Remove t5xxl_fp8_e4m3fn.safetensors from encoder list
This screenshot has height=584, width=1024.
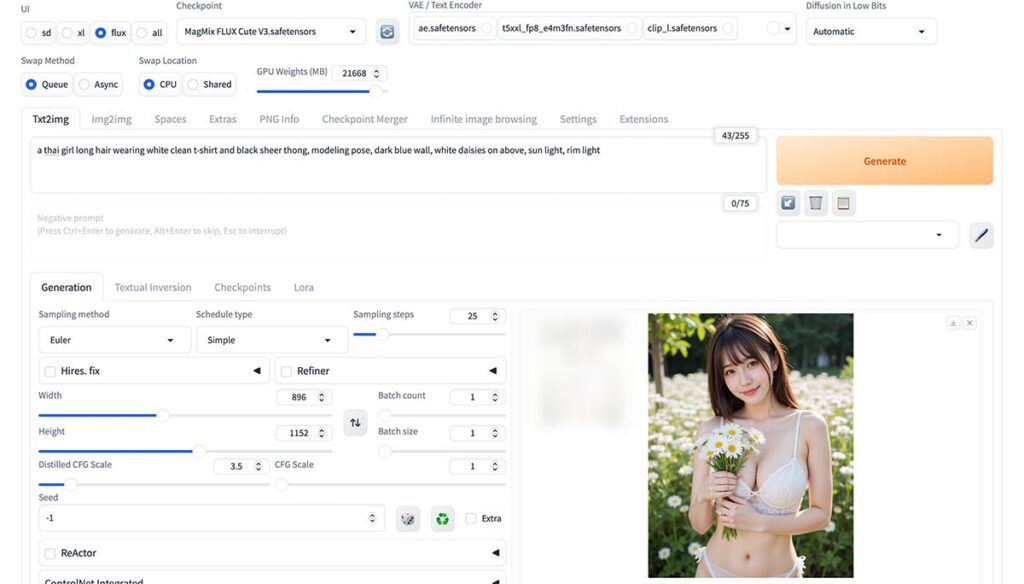pos(632,28)
